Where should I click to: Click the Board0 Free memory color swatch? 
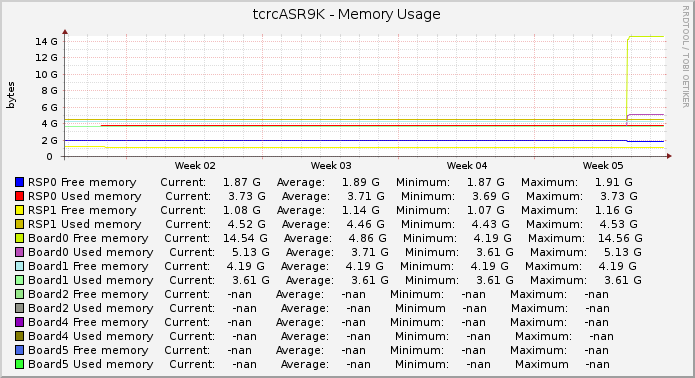19,238
